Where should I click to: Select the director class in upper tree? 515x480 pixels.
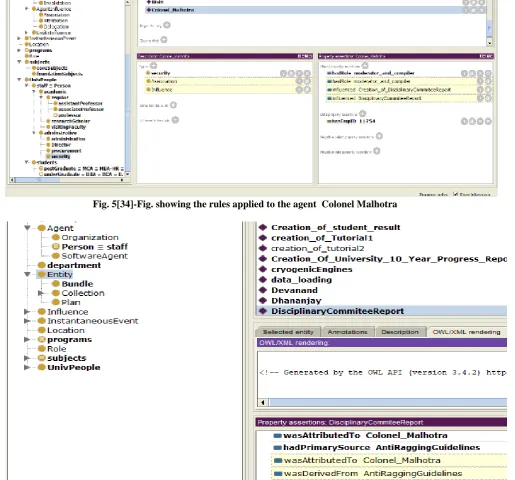point(61,145)
